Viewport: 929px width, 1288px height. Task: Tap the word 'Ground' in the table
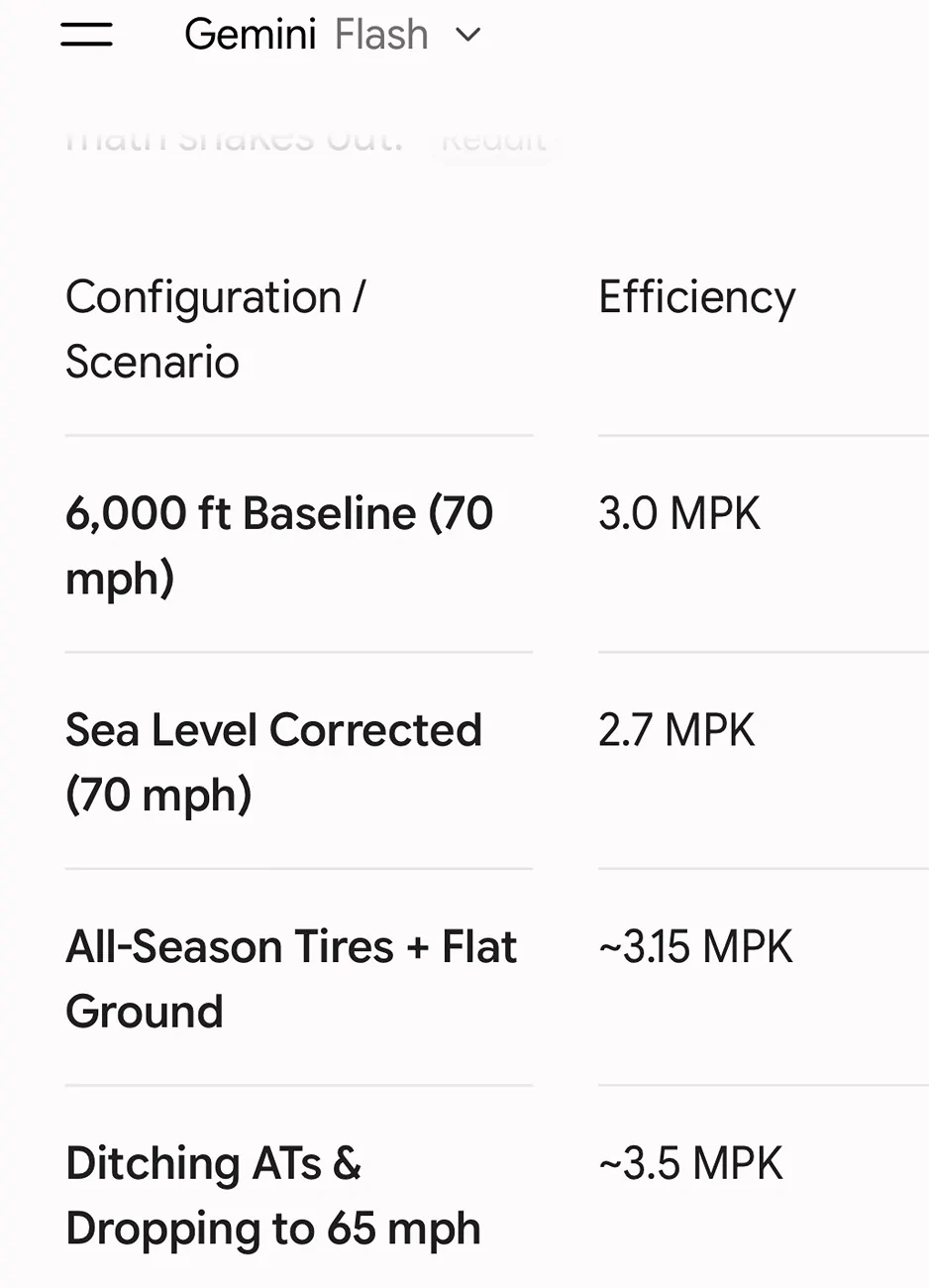pyautogui.click(x=145, y=1012)
